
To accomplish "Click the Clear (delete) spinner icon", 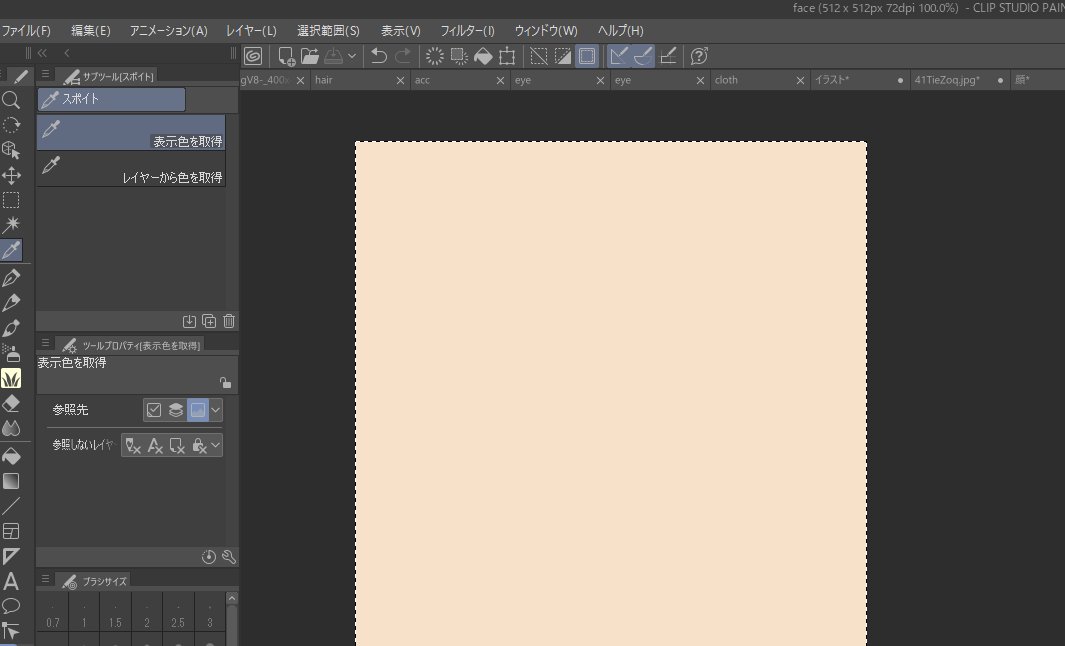I will pyautogui.click(x=435, y=56).
